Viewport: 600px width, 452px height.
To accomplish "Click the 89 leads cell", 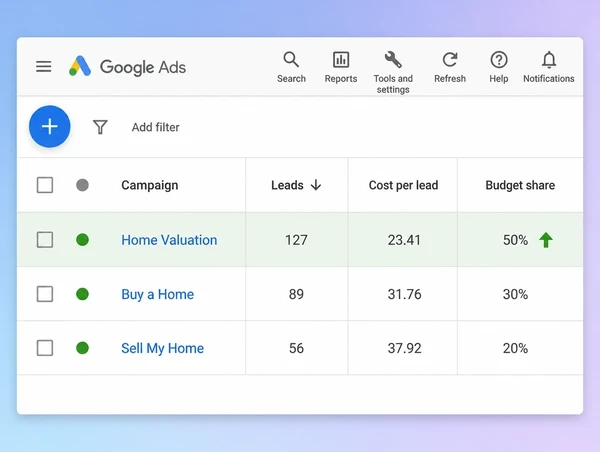I will [296, 294].
